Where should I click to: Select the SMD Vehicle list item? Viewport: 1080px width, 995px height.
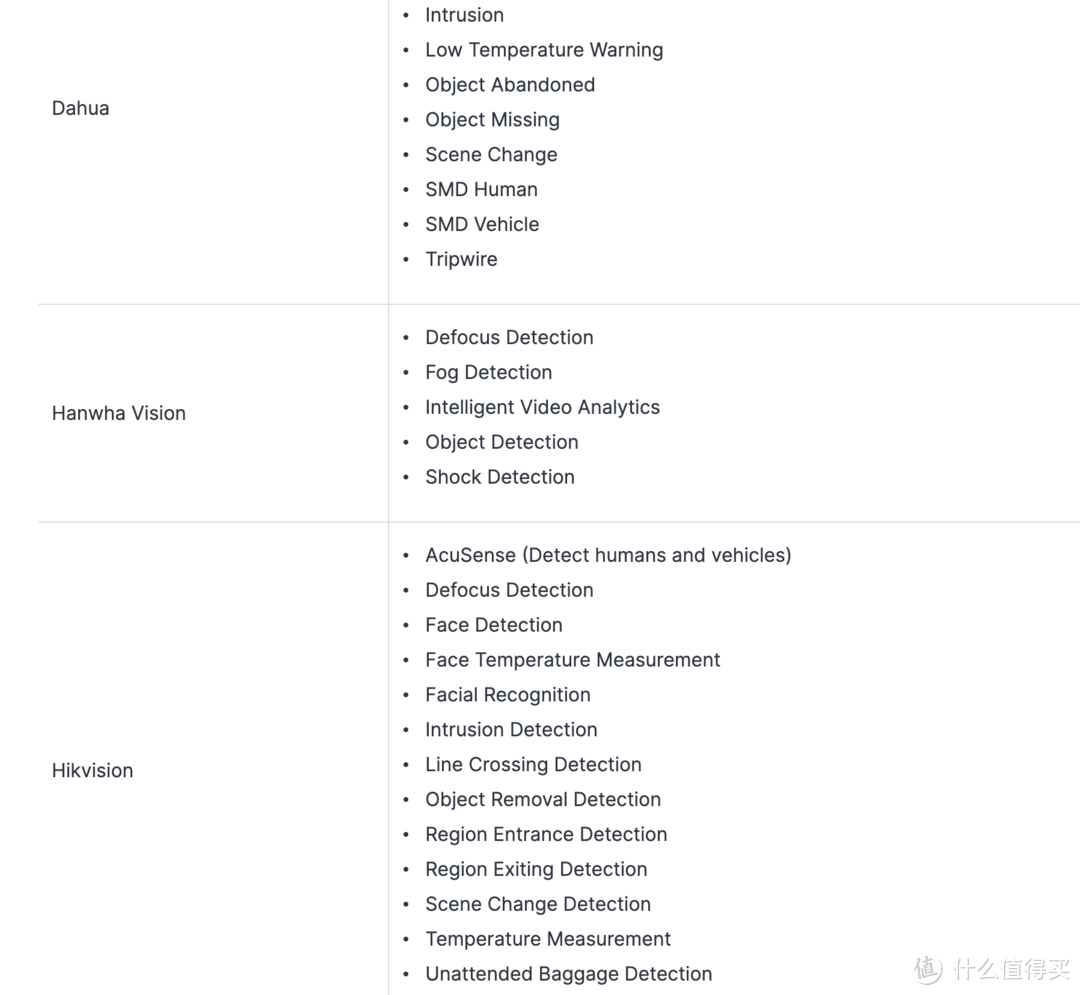481,224
